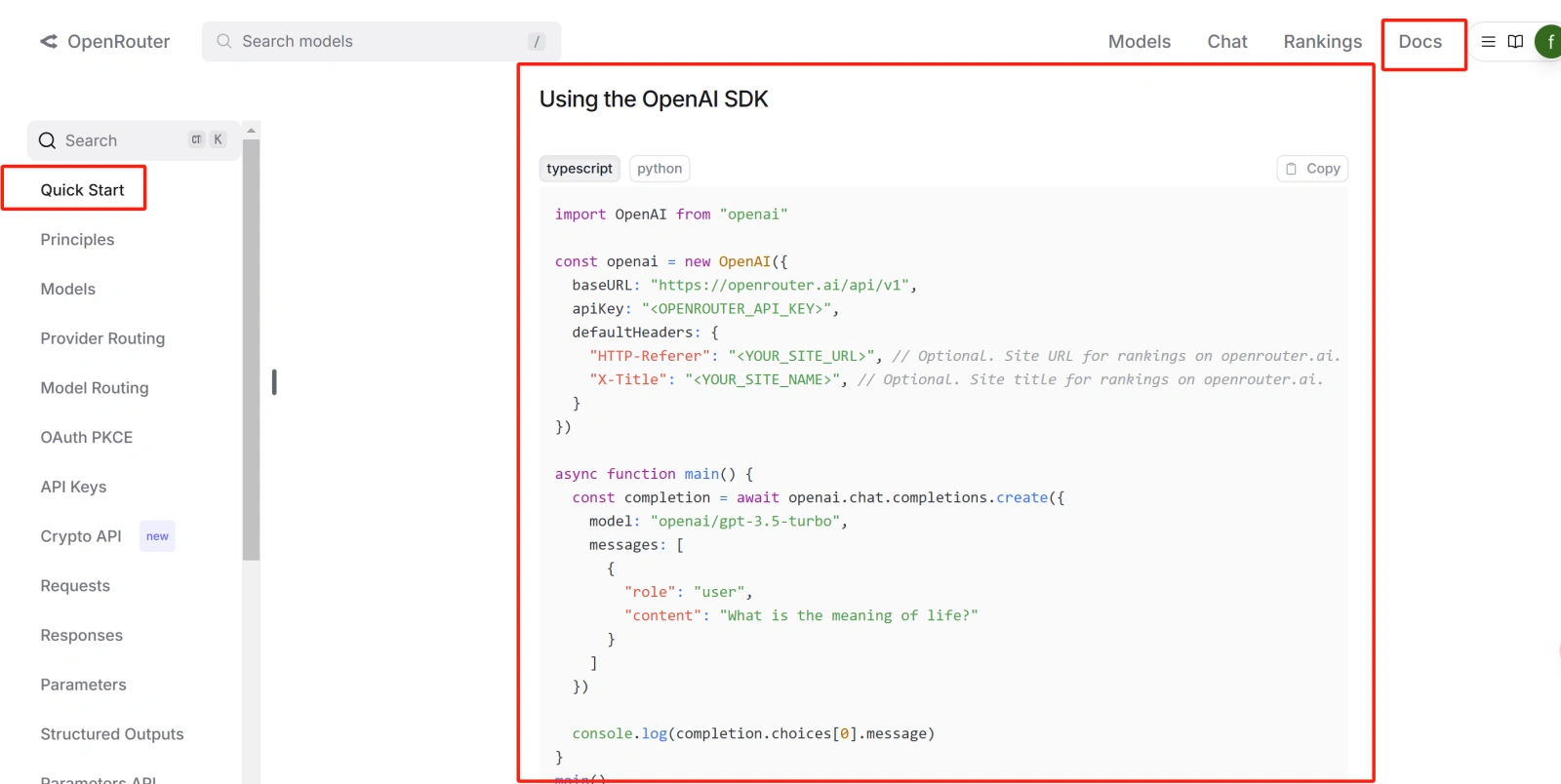This screenshot has width=1561, height=784.
Task: Open the hamburger menu icon
Action: 1488,41
